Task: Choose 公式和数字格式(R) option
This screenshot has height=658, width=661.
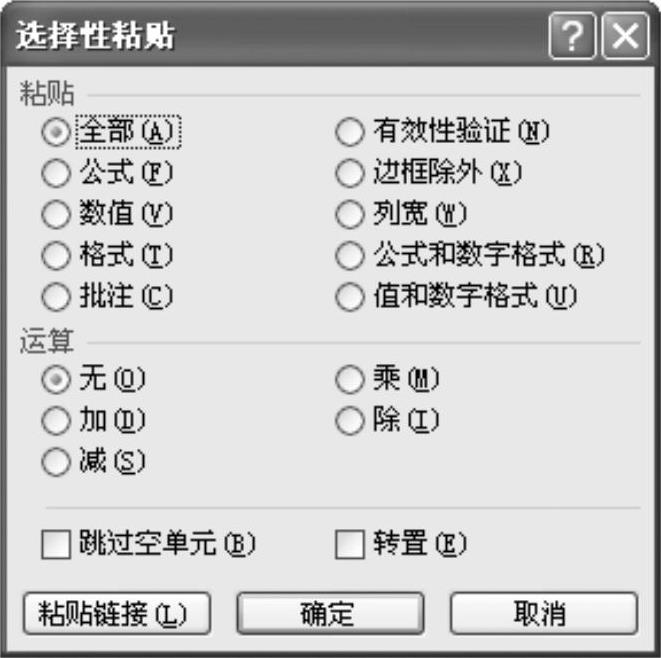Action: coord(349,255)
